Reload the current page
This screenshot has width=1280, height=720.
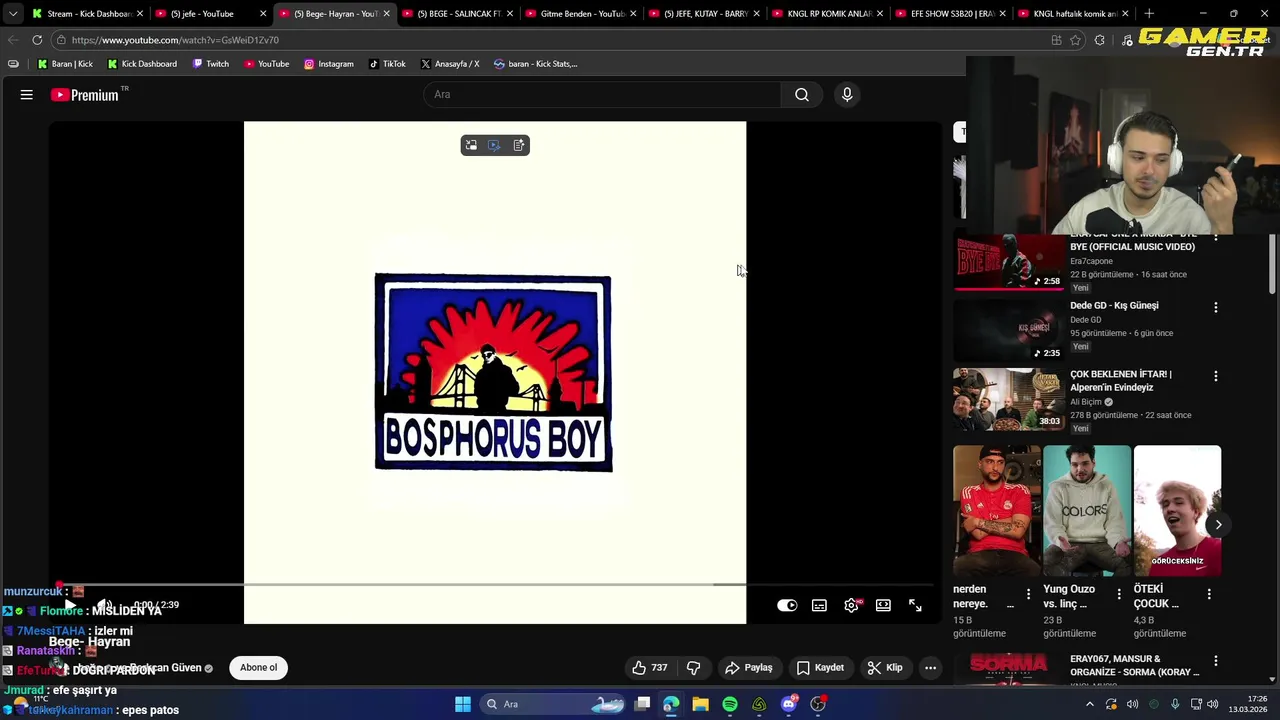[37, 40]
